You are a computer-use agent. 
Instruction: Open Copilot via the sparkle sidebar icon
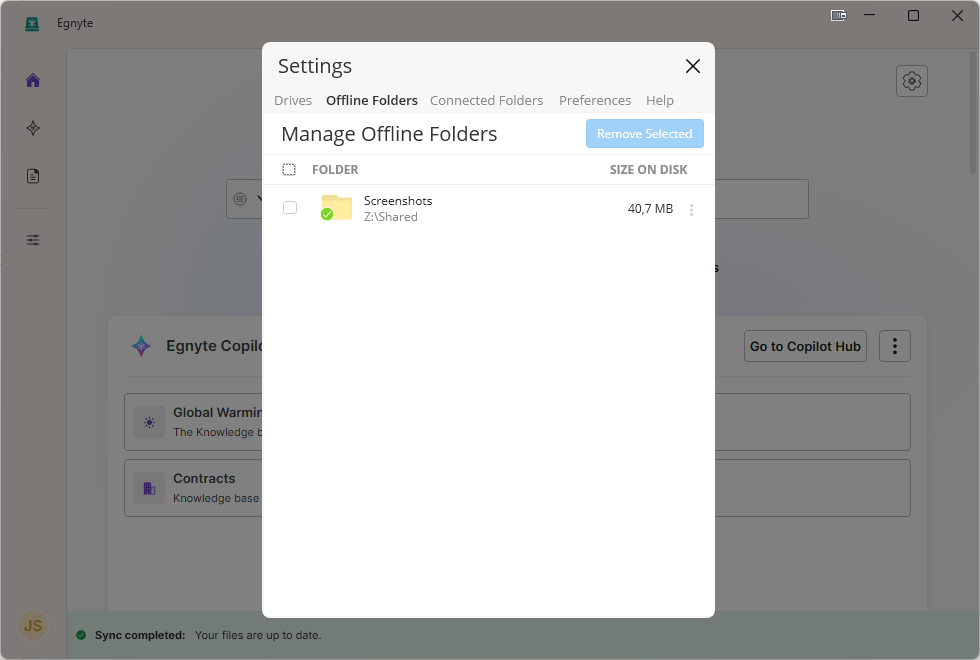[x=32, y=128]
